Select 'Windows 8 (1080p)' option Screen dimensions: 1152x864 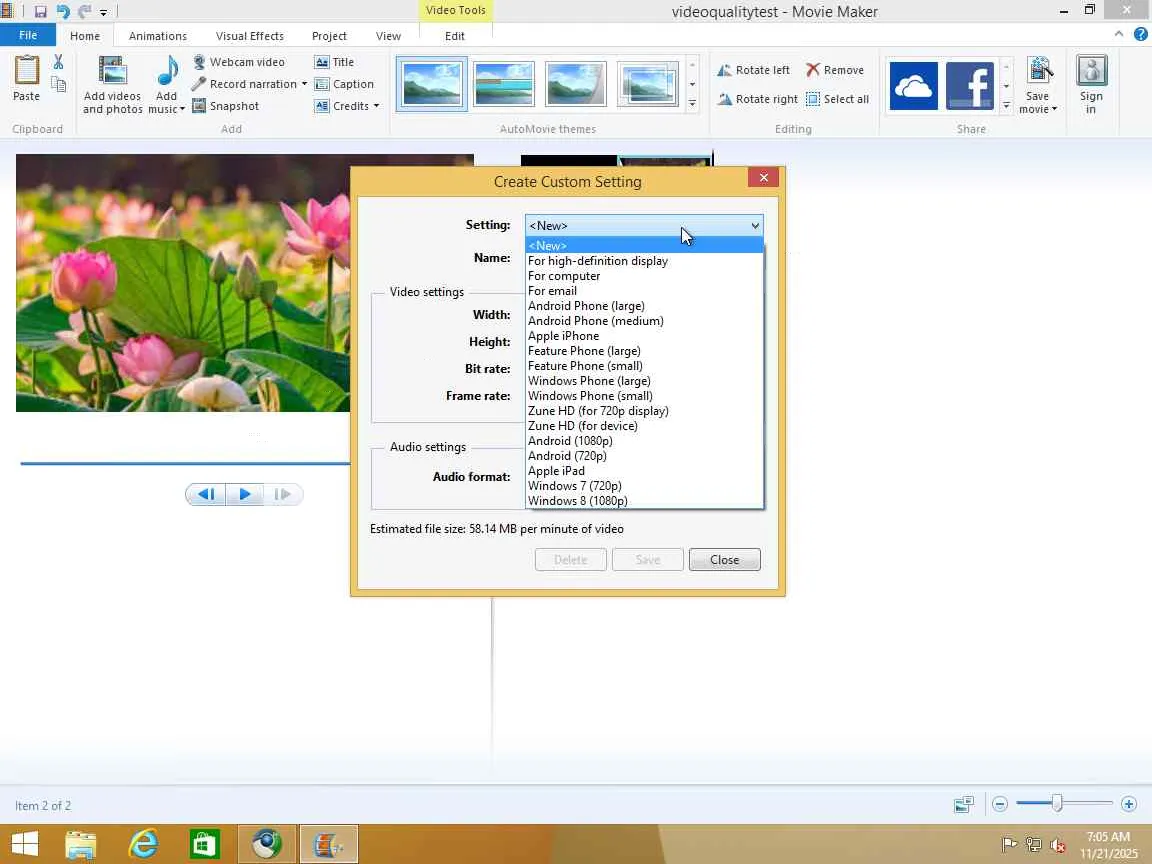(x=644, y=501)
